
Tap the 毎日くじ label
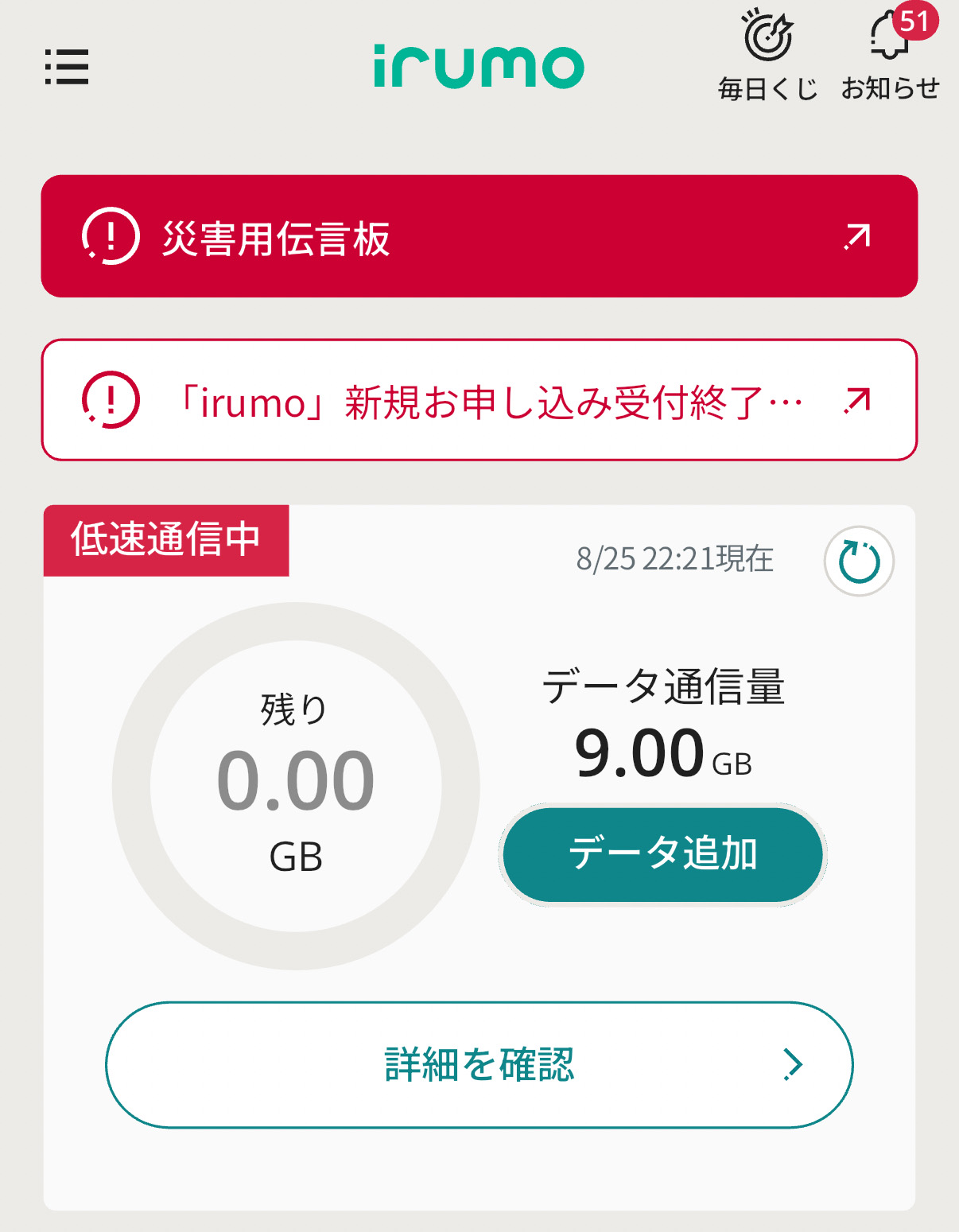[x=767, y=88]
